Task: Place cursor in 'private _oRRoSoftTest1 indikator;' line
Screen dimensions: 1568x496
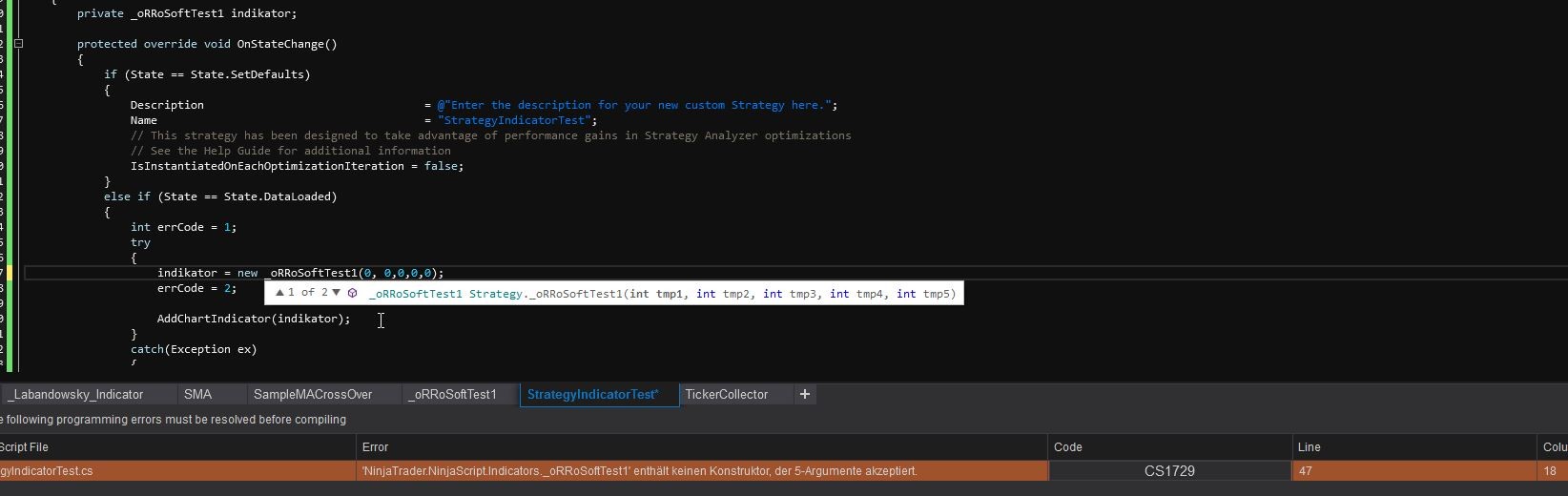Action: [187, 13]
